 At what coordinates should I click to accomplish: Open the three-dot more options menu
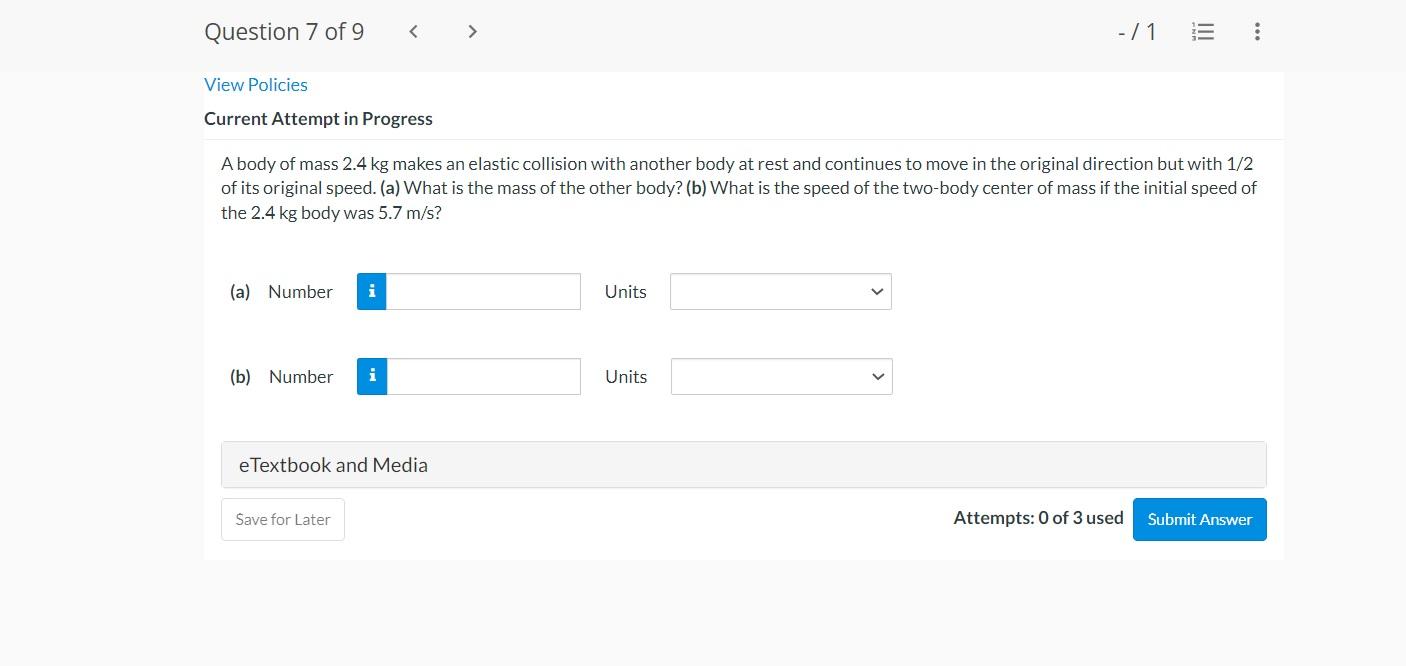1257,32
